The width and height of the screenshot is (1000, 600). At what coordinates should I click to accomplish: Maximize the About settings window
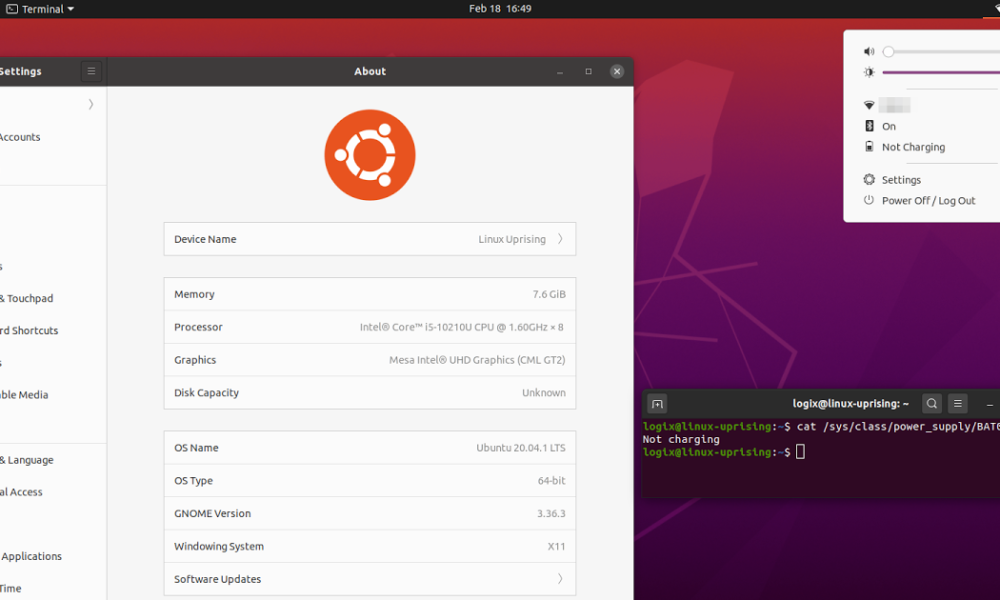point(589,71)
